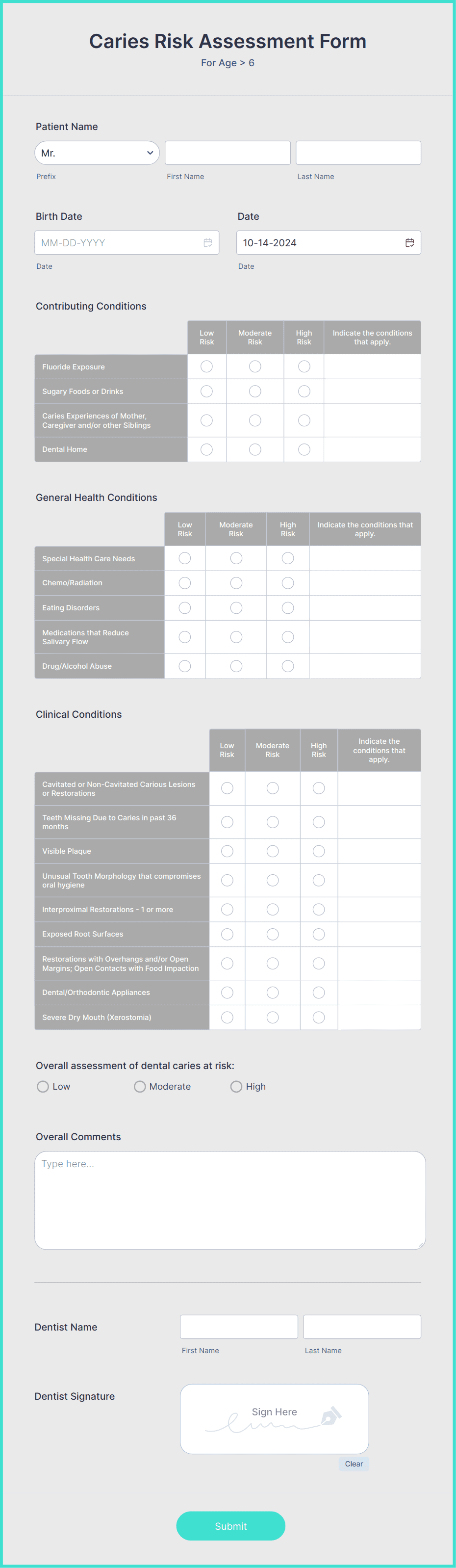Click the patient First Name field
Screen dimensions: 456x1568
coord(227,153)
